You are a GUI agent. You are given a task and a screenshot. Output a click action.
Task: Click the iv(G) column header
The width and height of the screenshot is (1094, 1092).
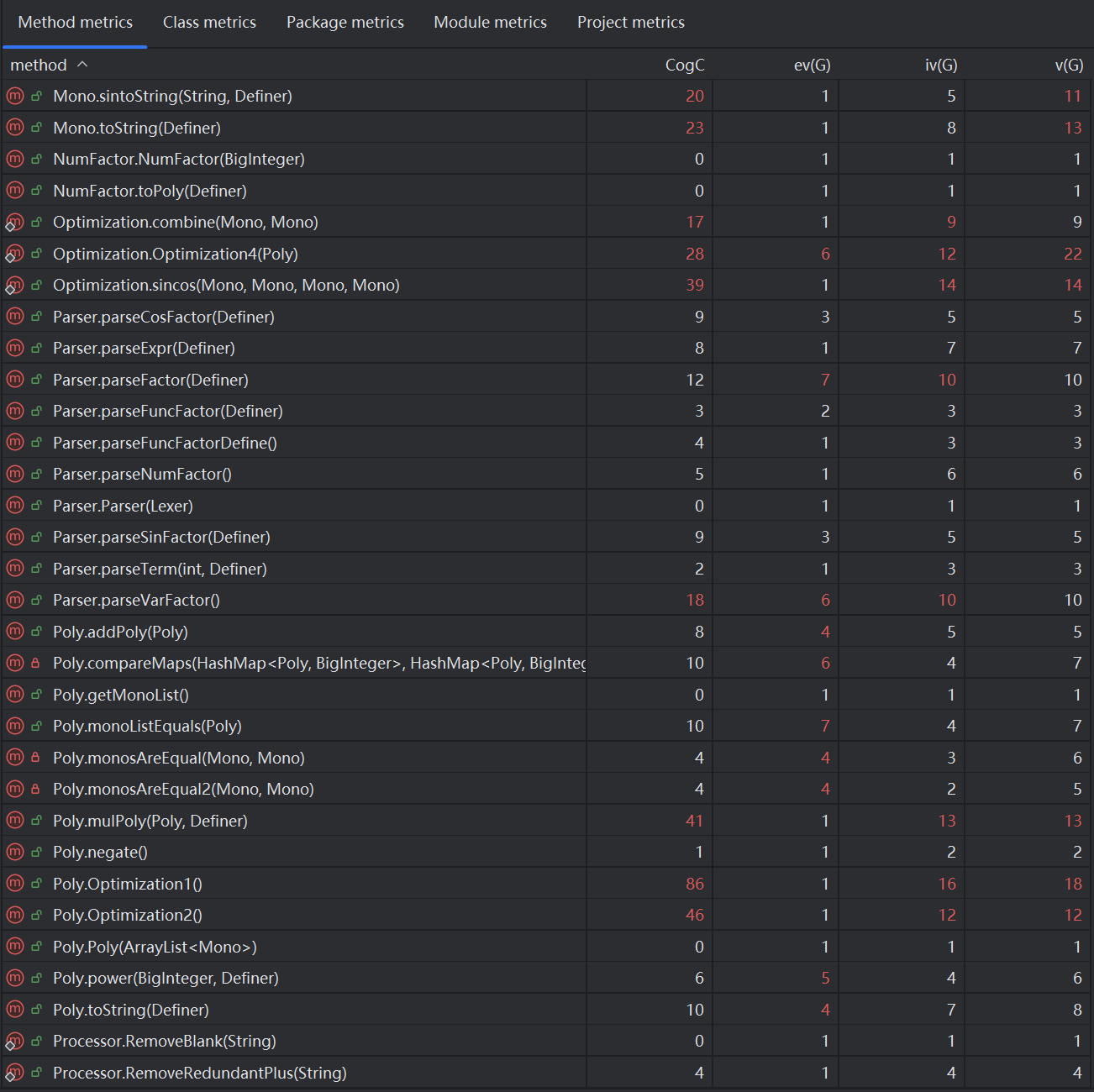click(x=940, y=65)
